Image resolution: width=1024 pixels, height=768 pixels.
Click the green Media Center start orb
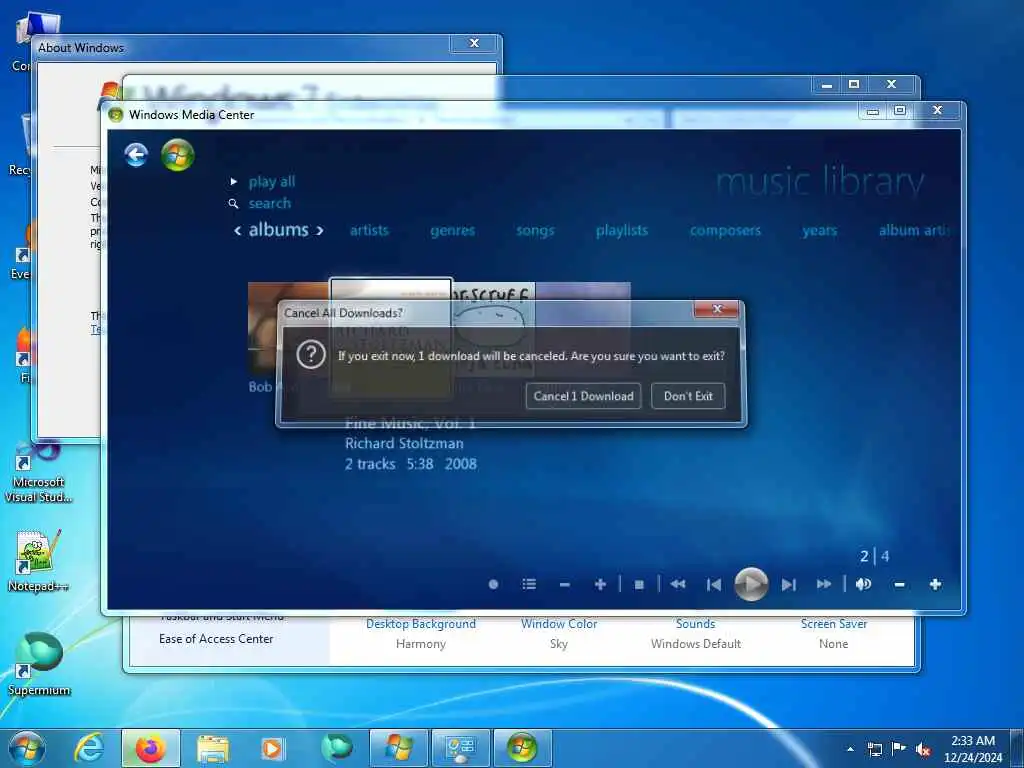pos(178,155)
